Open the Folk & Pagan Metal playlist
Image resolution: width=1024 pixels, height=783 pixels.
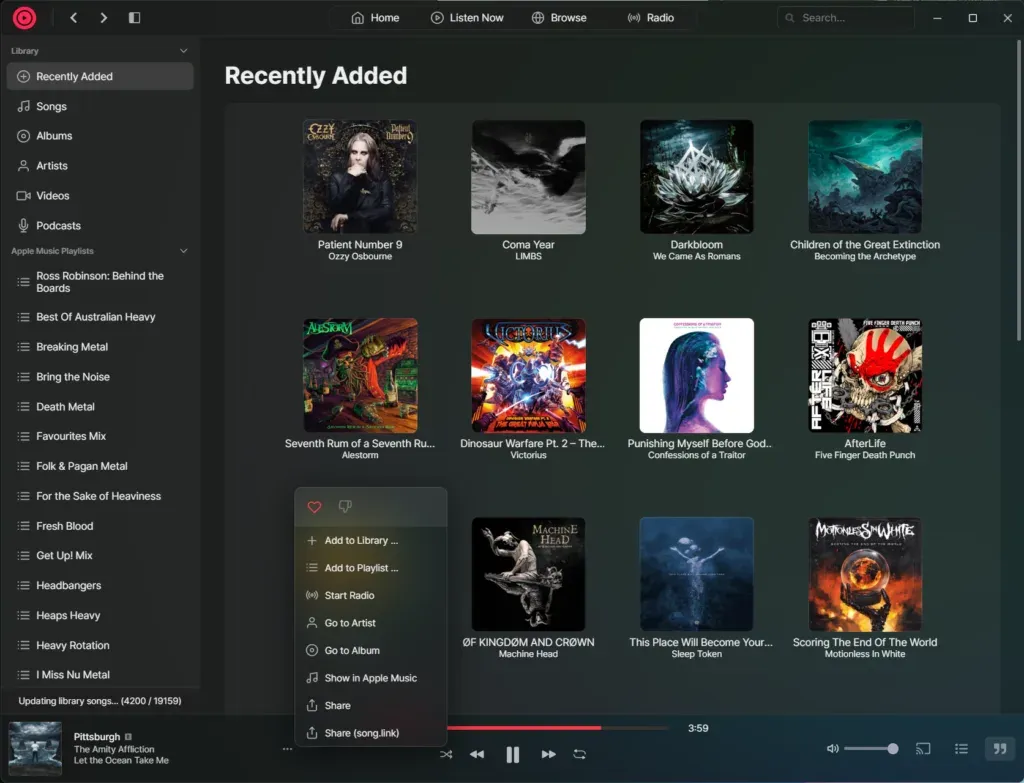point(100,466)
